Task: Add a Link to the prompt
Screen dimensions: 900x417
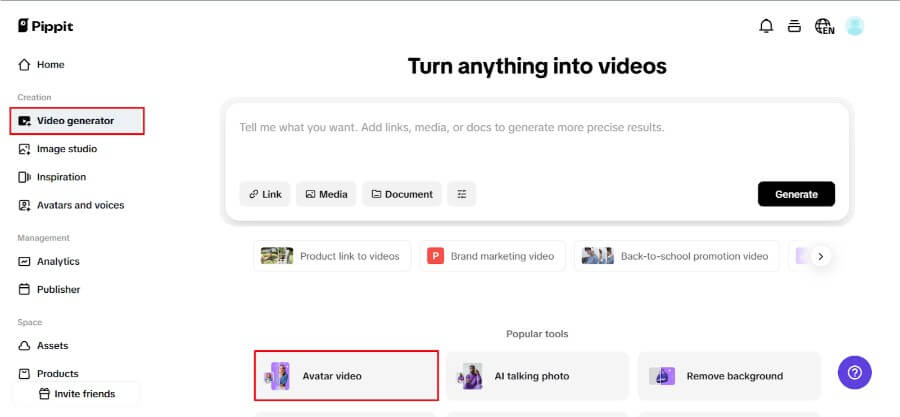Action: (x=265, y=194)
